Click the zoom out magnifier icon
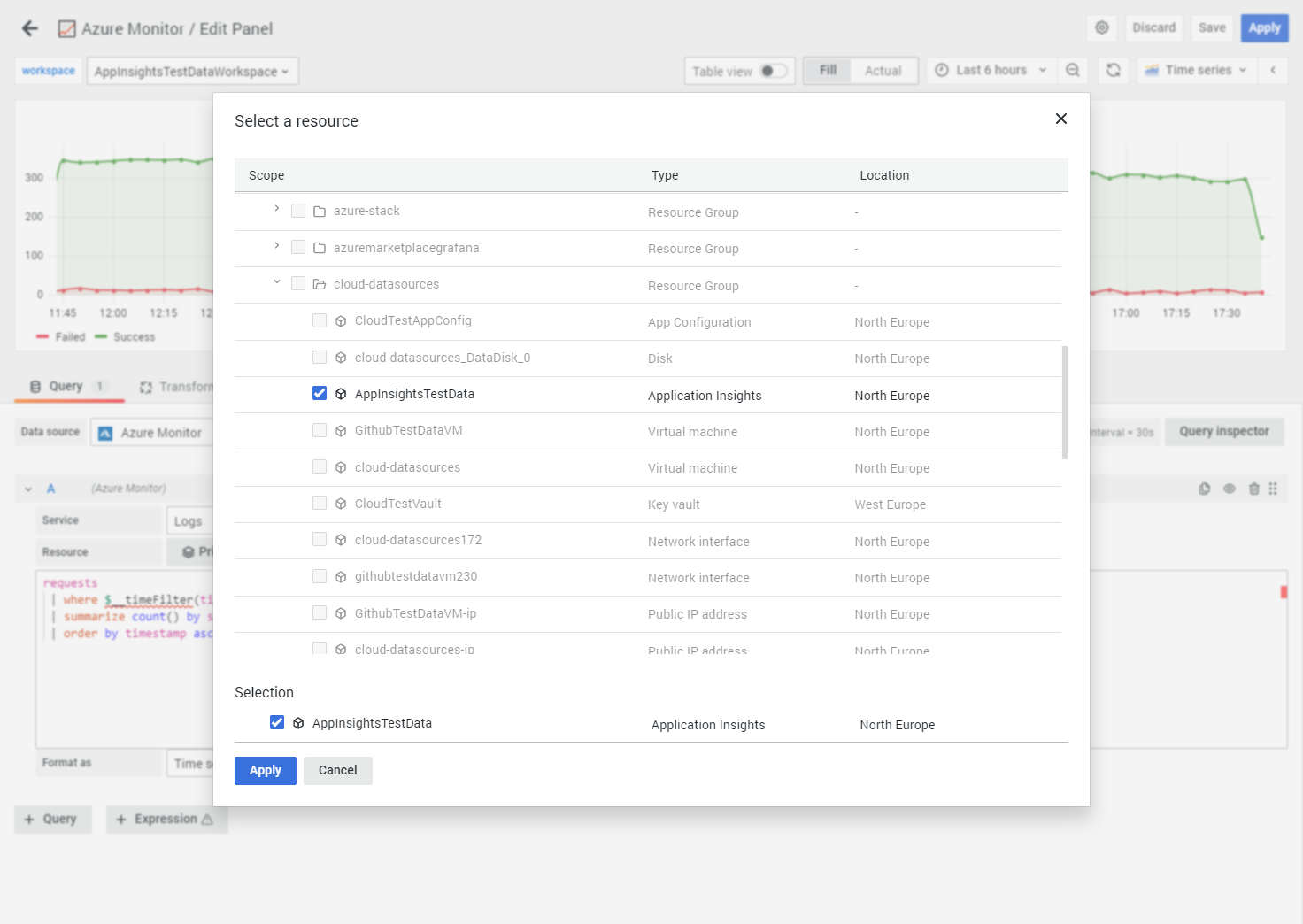This screenshot has width=1303, height=924. tap(1073, 70)
